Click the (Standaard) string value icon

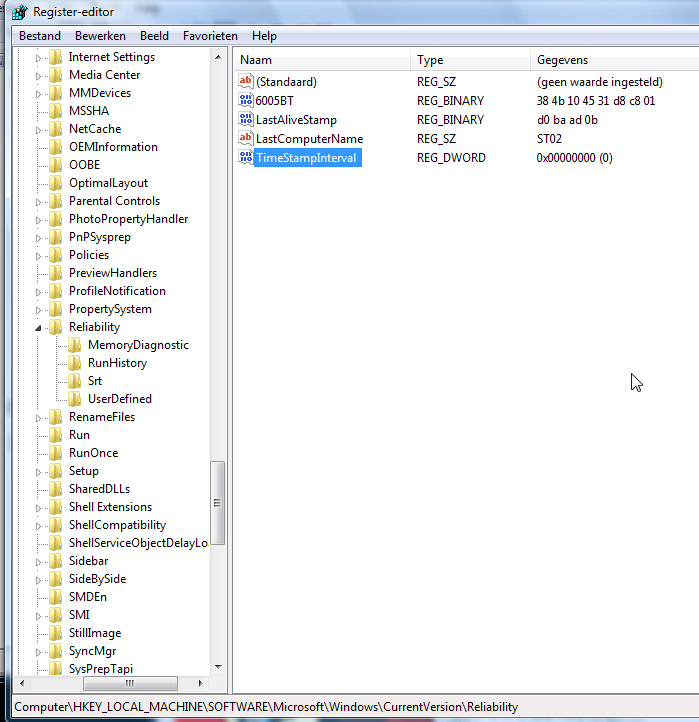point(245,82)
